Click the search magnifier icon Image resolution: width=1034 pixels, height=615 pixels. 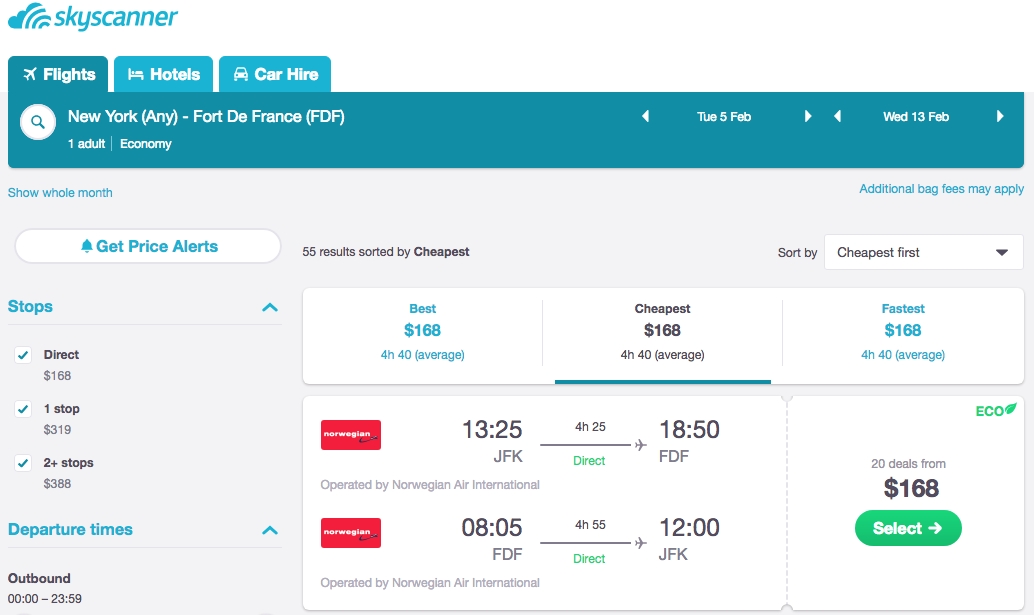[37, 123]
